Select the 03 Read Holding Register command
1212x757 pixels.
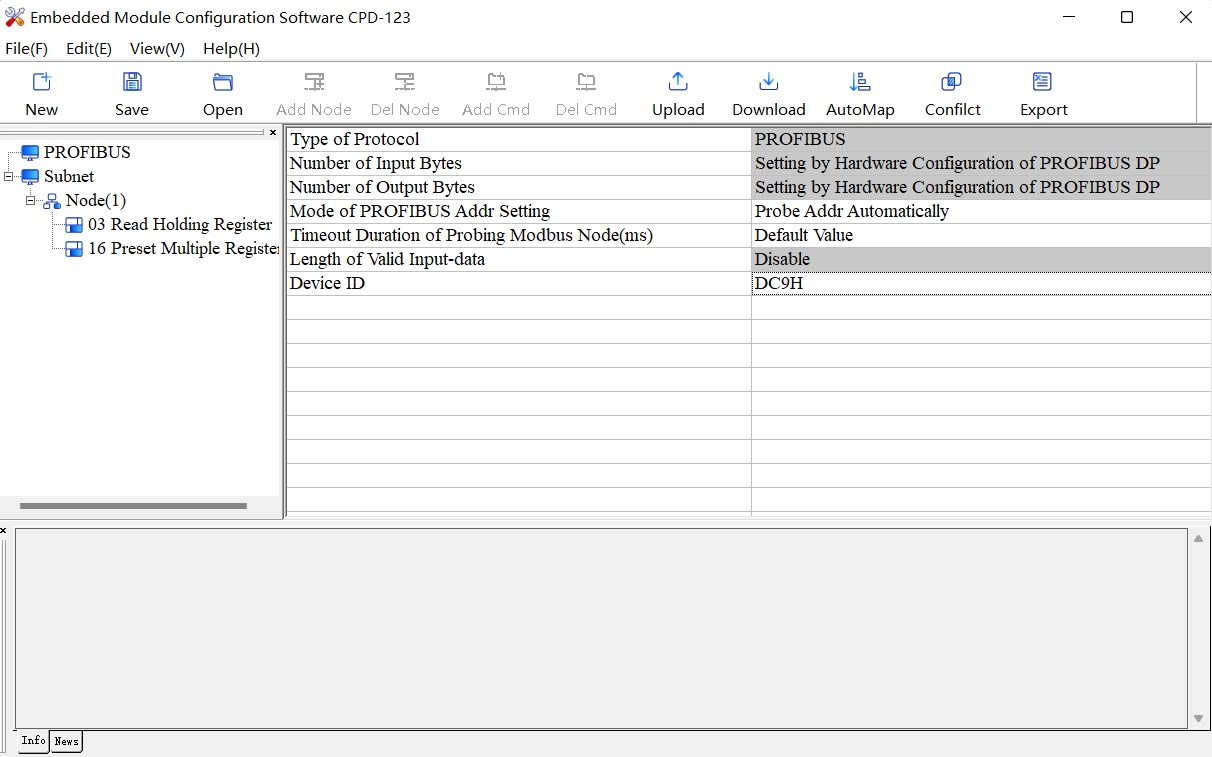click(x=179, y=224)
